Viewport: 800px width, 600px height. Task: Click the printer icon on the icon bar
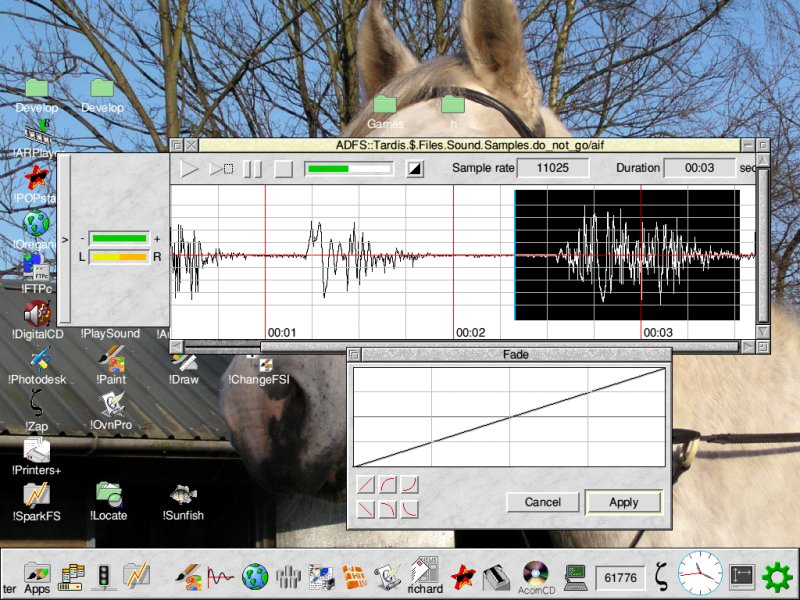(494, 577)
